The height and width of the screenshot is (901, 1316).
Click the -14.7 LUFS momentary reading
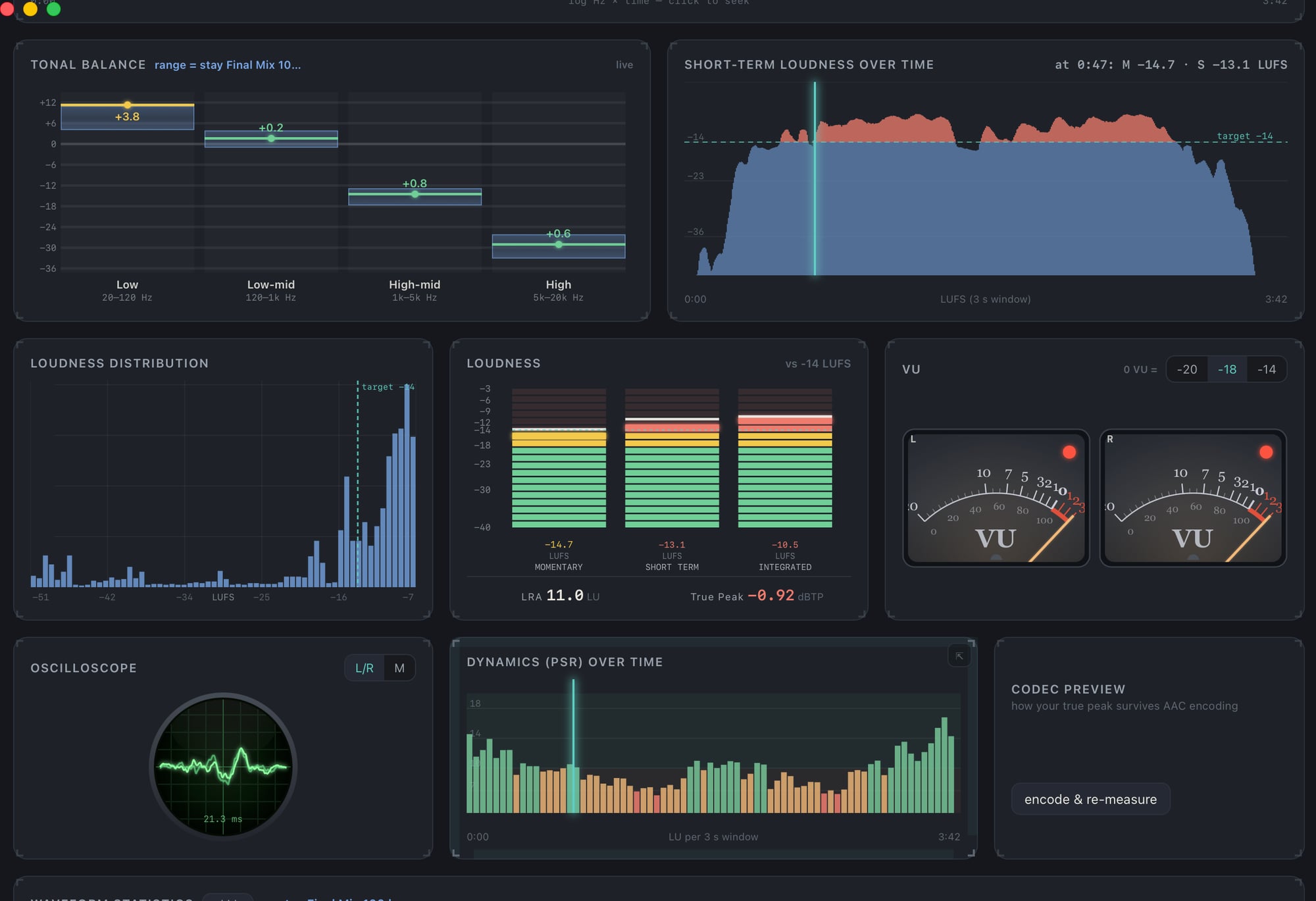pos(559,545)
